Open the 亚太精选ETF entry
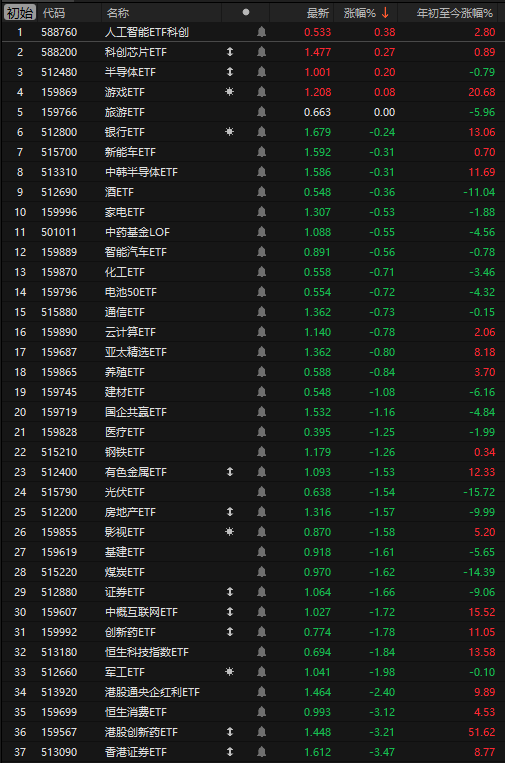505x763 pixels. pos(136,352)
